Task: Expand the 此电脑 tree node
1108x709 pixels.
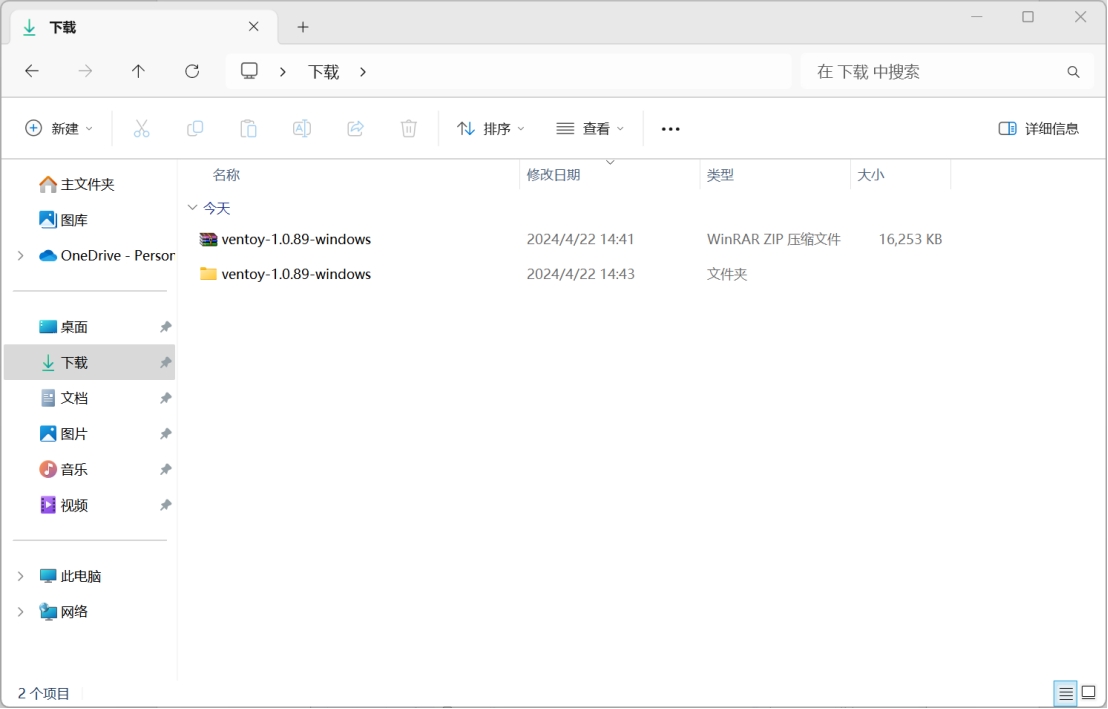Action: click(x=20, y=576)
